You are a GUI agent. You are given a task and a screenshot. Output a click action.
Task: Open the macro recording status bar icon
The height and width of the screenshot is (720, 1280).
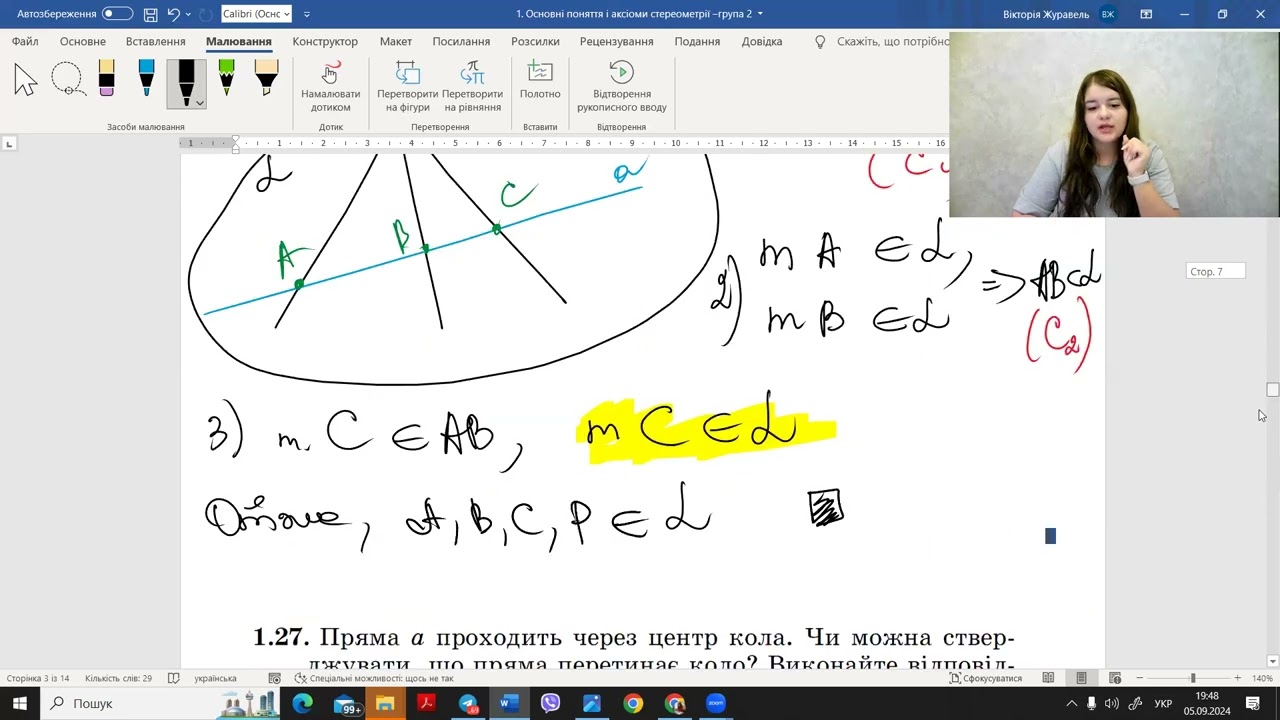(x=275, y=678)
